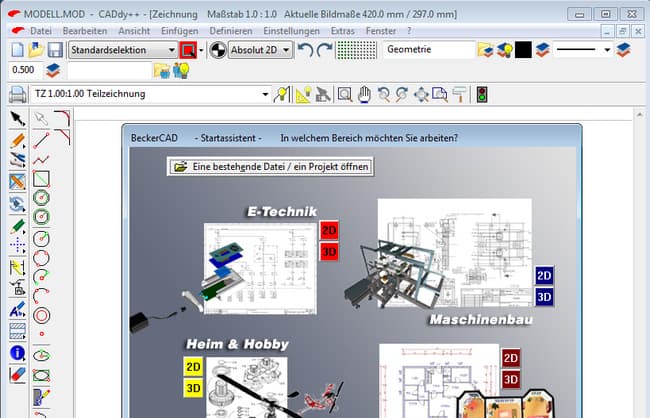Toggle the green dotted grid display
Screen dimensions: 650x418
[x=357, y=50]
